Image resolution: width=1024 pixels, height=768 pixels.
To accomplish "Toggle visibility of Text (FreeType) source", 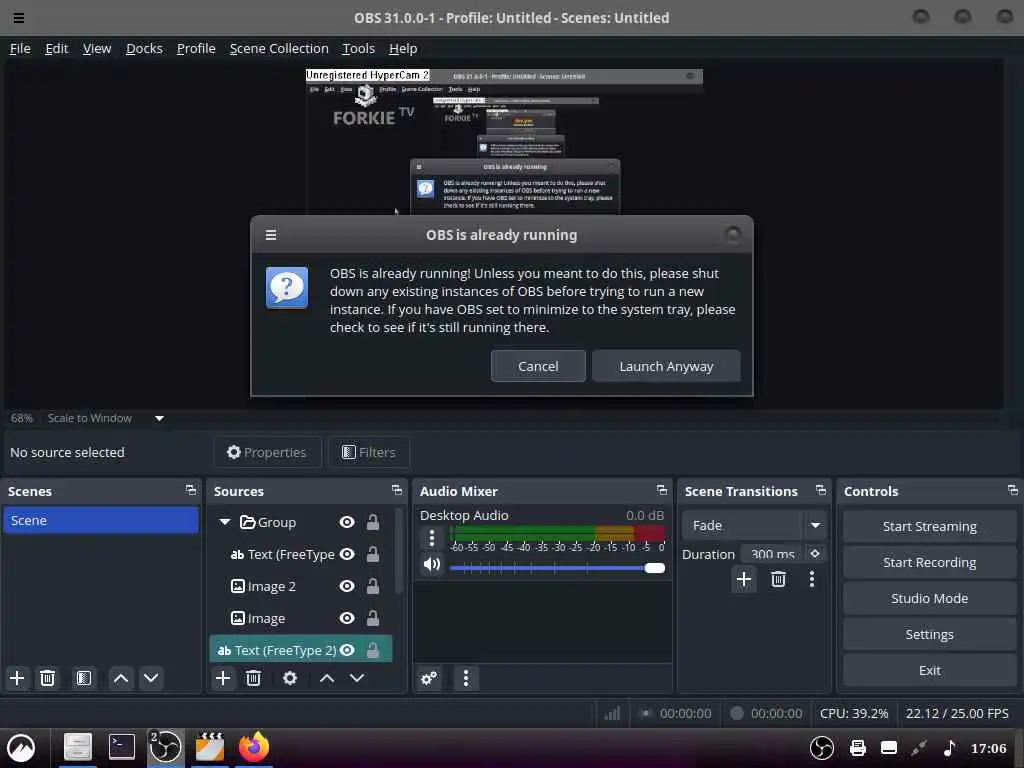I will click(x=347, y=554).
